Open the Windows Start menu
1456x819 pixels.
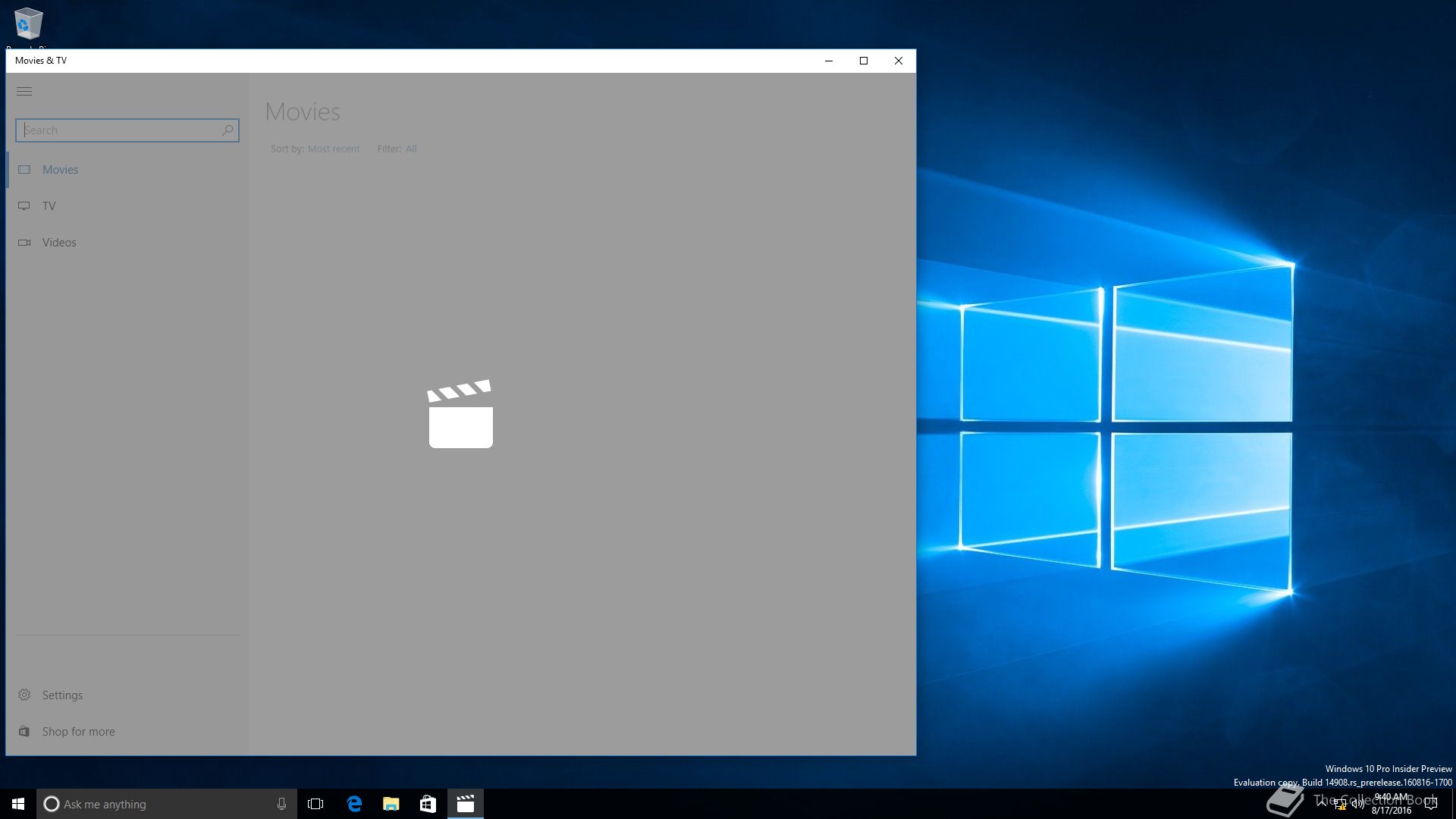[x=18, y=804]
